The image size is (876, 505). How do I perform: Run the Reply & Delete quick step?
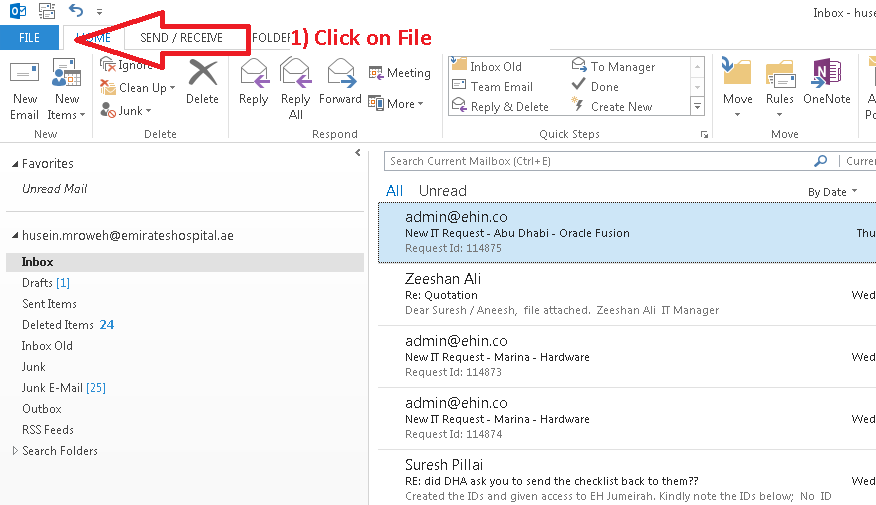coord(501,106)
